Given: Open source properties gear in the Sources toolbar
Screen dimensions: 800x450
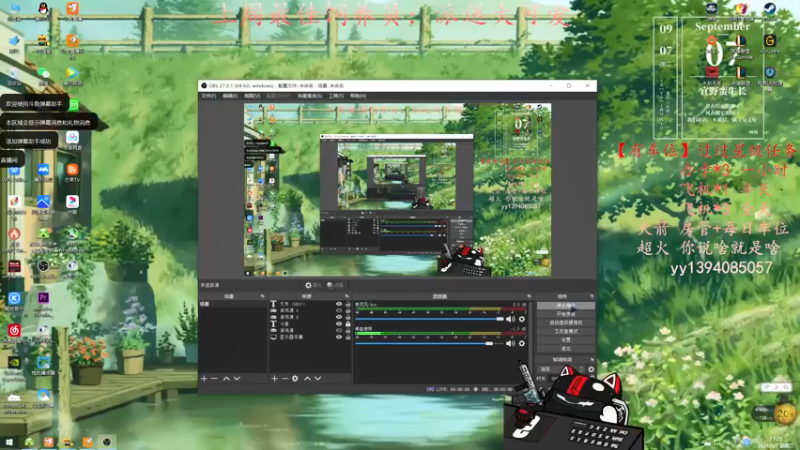Looking at the screenshot, I should [x=295, y=379].
